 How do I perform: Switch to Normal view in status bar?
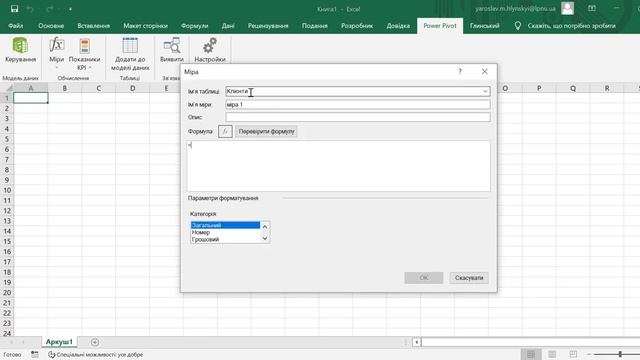point(531,354)
